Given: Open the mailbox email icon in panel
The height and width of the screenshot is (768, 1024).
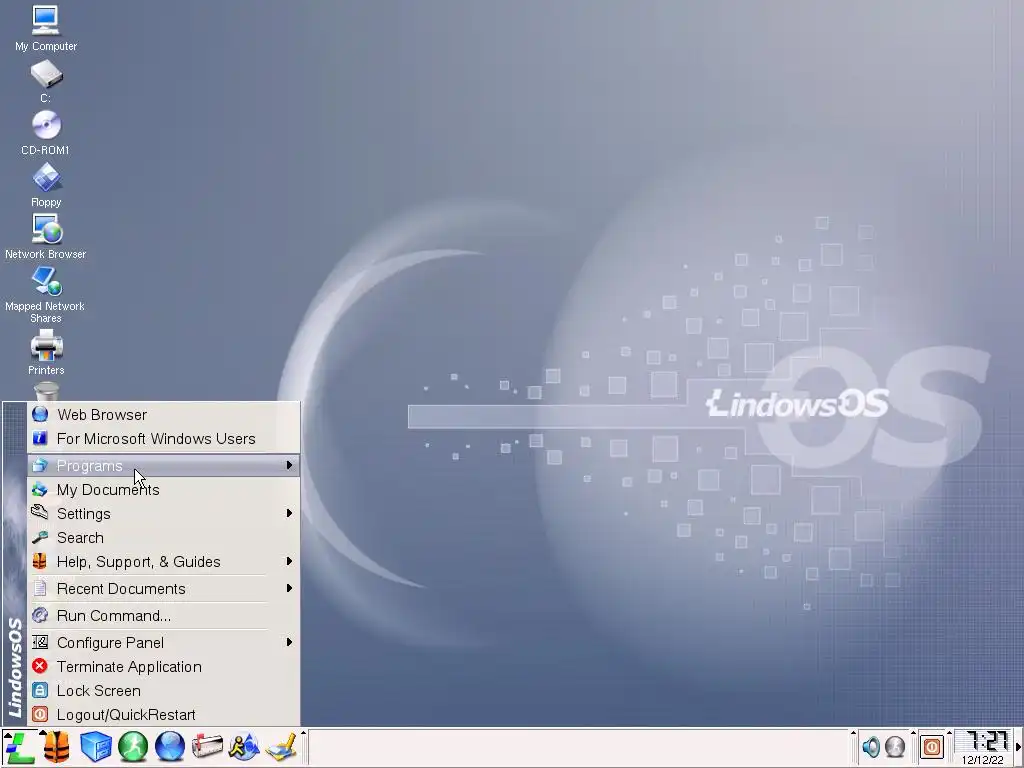Looking at the screenshot, I should coord(207,747).
